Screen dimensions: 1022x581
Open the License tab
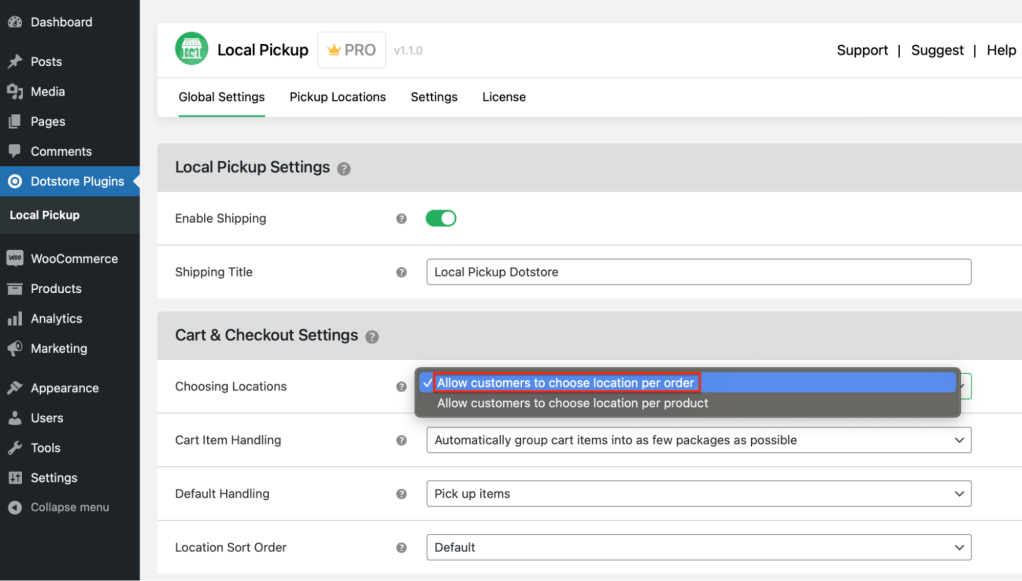click(x=504, y=97)
